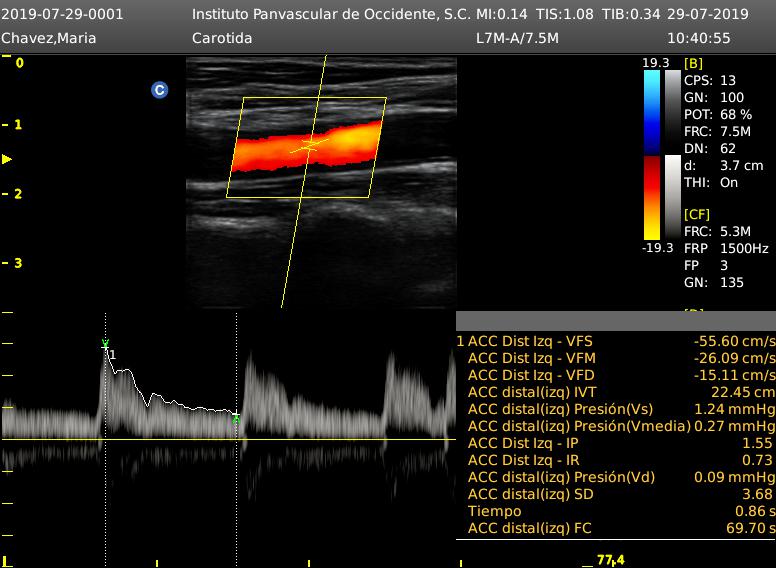Click the -55.60 cm/s velocity value

tap(734, 341)
